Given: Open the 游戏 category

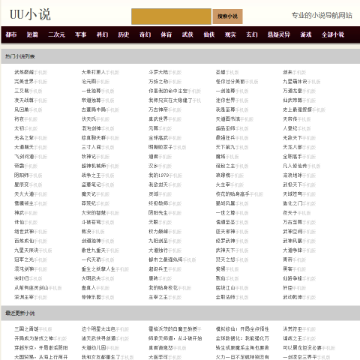Looking at the screenshot, I should point(306,35).
